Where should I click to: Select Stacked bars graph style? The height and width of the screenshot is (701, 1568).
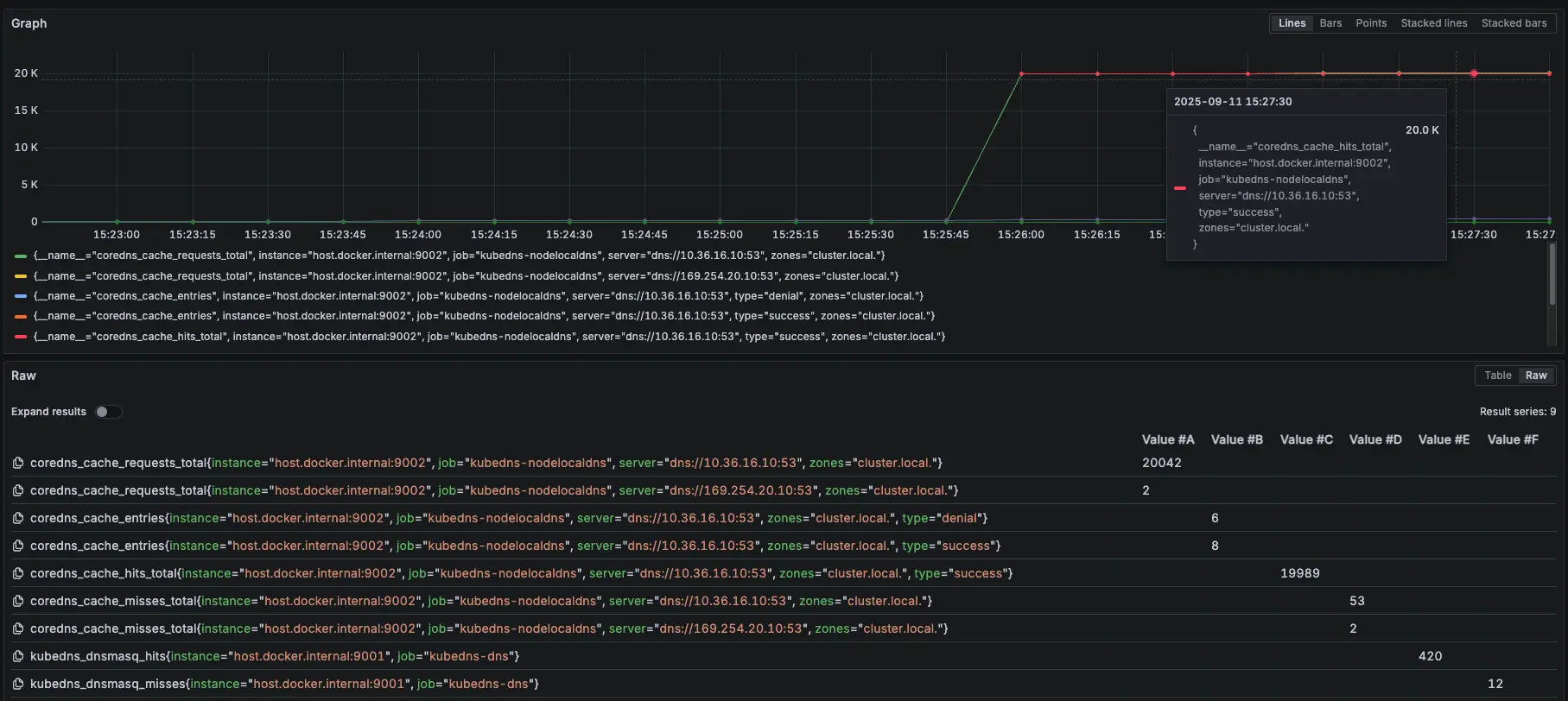[x=1514, y=23]
